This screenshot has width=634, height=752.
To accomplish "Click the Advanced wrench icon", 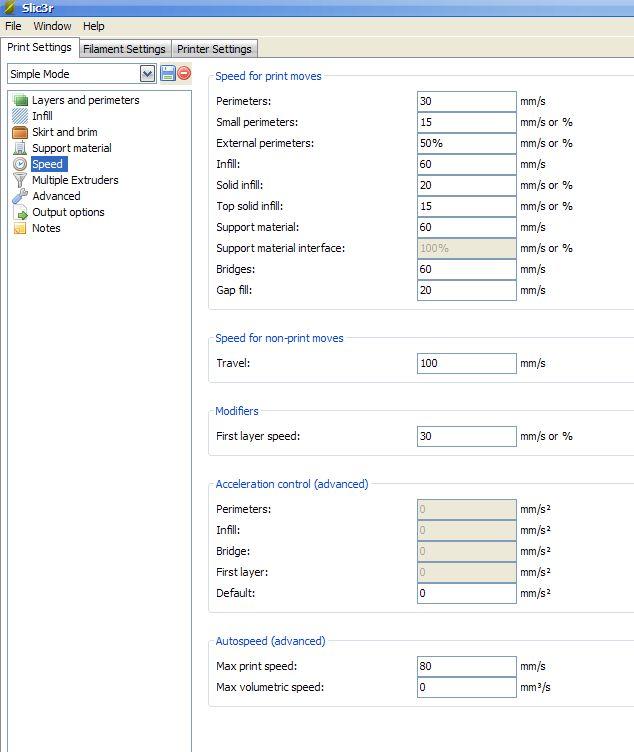I will pyautogui.click(x=20, y=196).
